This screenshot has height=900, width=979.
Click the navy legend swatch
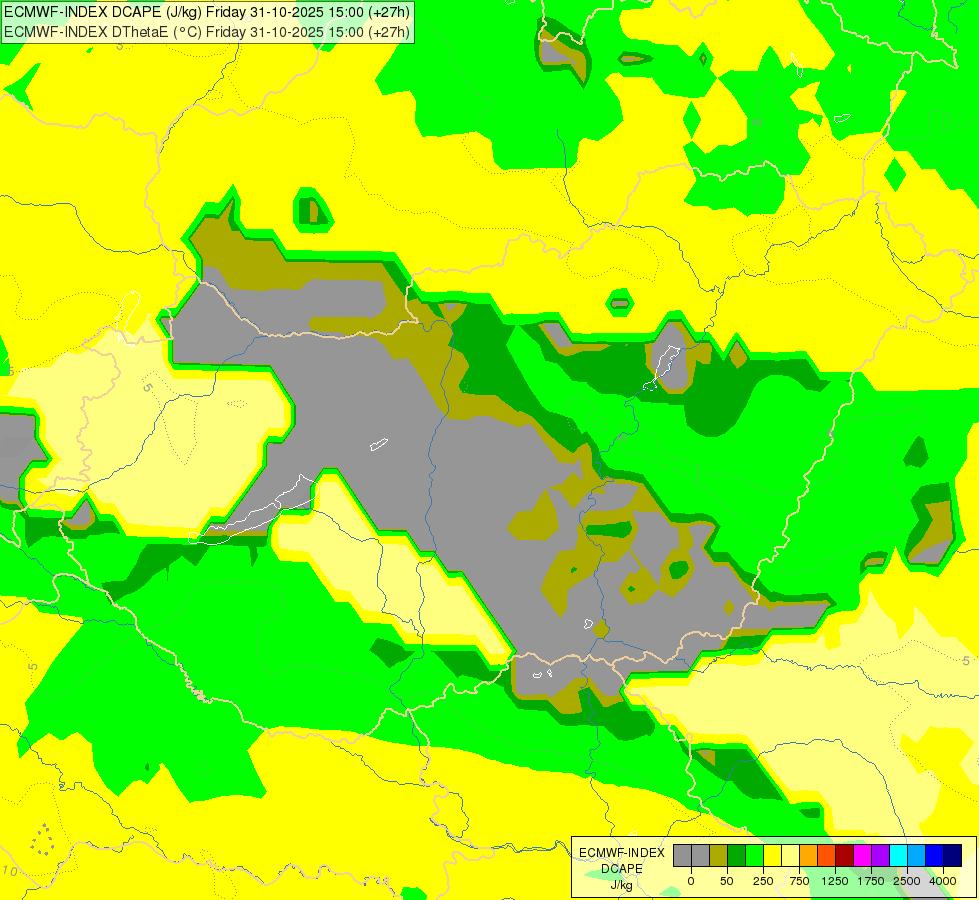point(953,855)
